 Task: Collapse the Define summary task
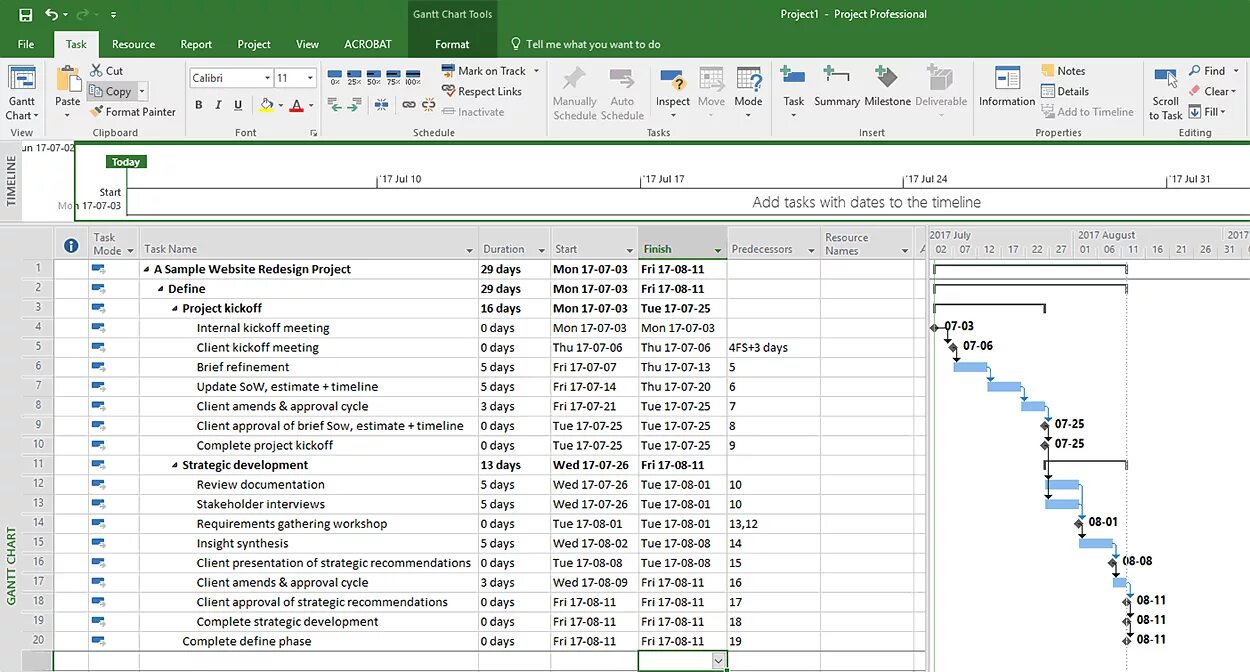point(161,289)
